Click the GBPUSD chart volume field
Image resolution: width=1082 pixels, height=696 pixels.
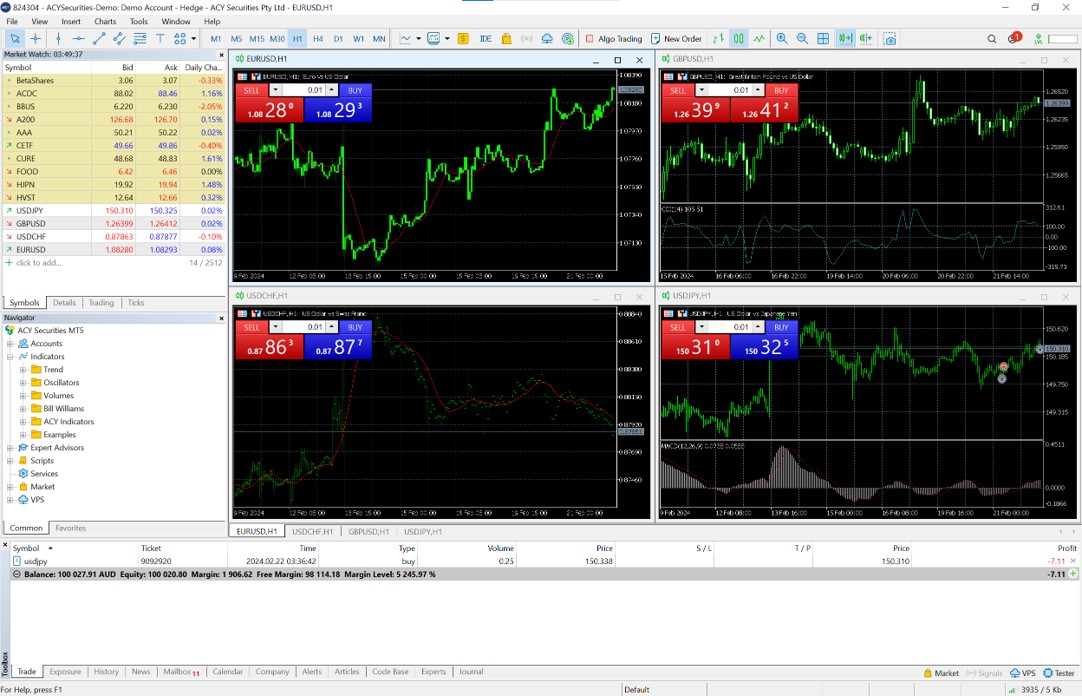click(x=740, y=90)
